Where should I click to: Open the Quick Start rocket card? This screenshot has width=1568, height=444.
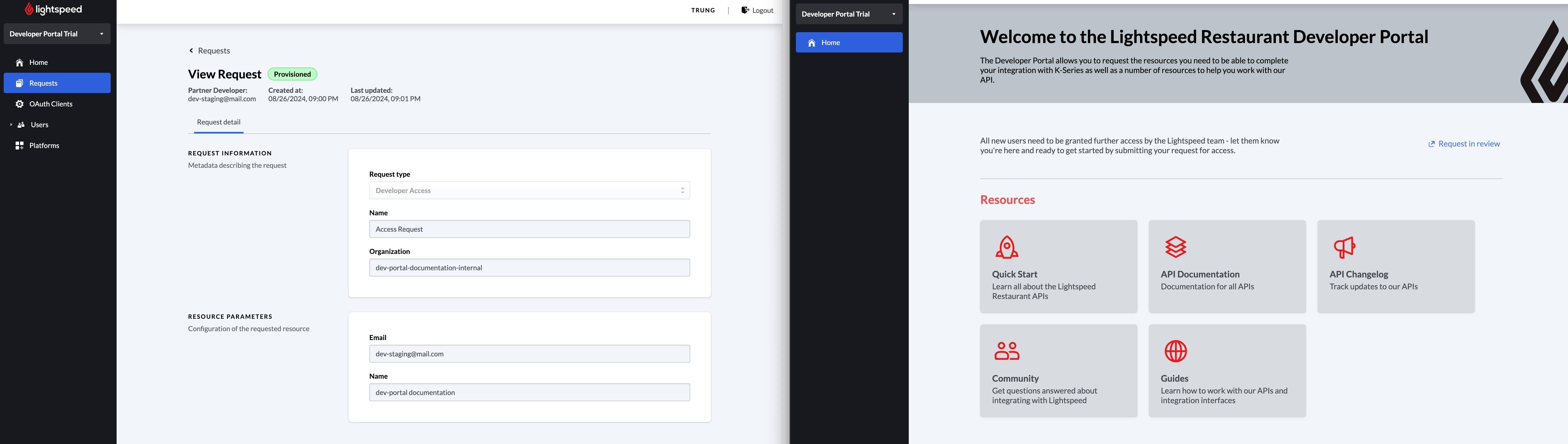[1059, 266]
